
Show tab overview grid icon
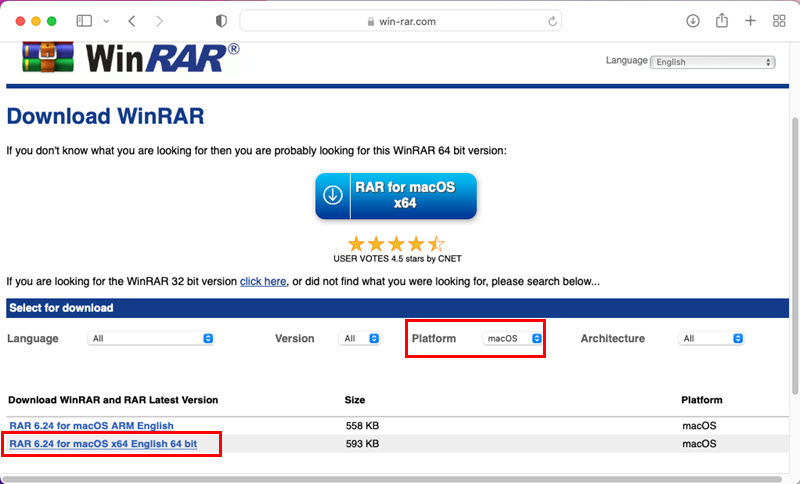coord(779,21)
